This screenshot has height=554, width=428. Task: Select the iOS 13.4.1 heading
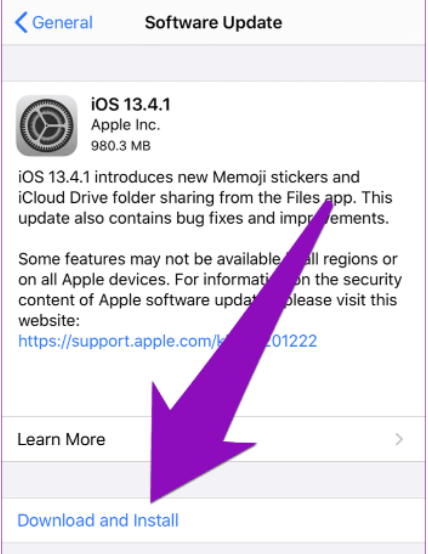click(x=130, y=104)
